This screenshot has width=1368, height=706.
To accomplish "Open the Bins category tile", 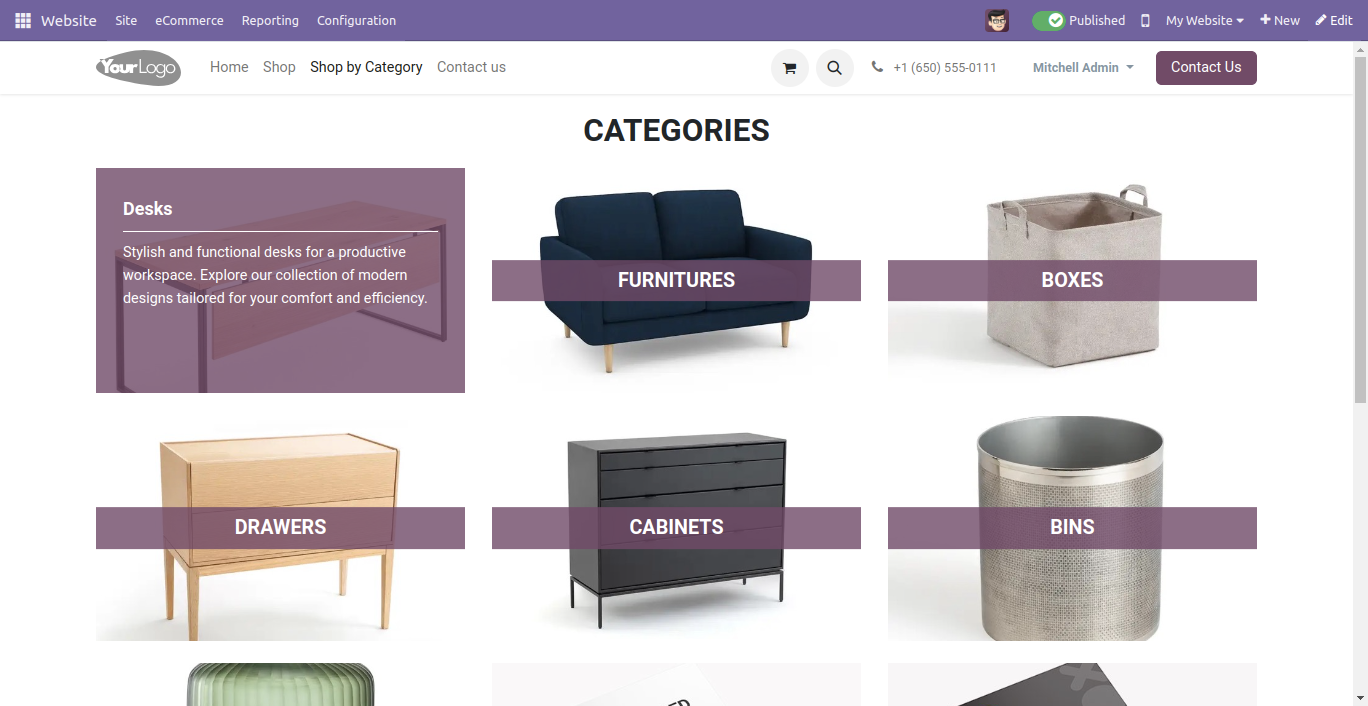I will click(x=1072, y=527).
